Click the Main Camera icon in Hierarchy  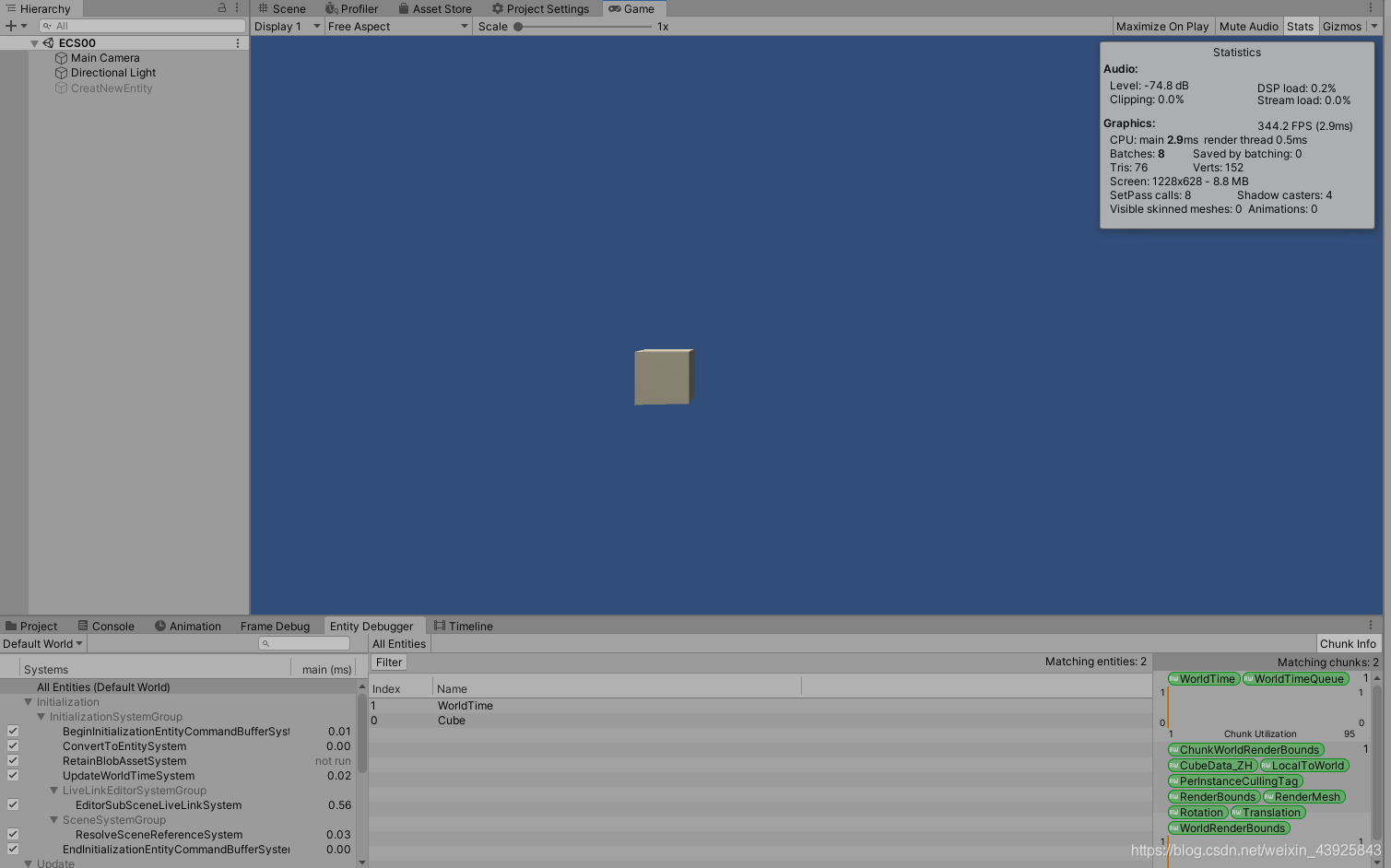click(x=64, y=57)
